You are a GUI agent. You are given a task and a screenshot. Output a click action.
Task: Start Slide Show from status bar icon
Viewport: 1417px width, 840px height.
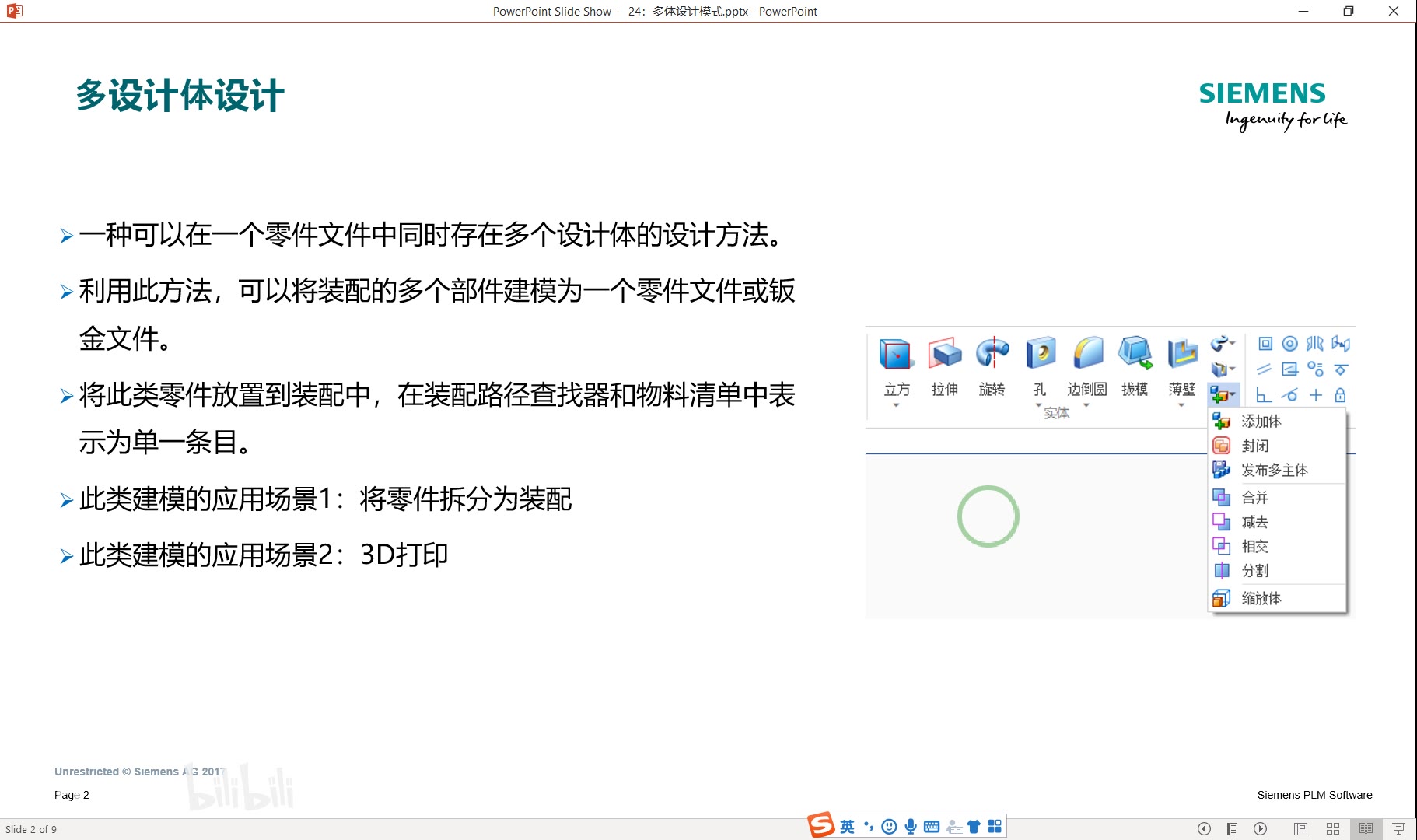pyautogui.click(x=1398, y=829)
